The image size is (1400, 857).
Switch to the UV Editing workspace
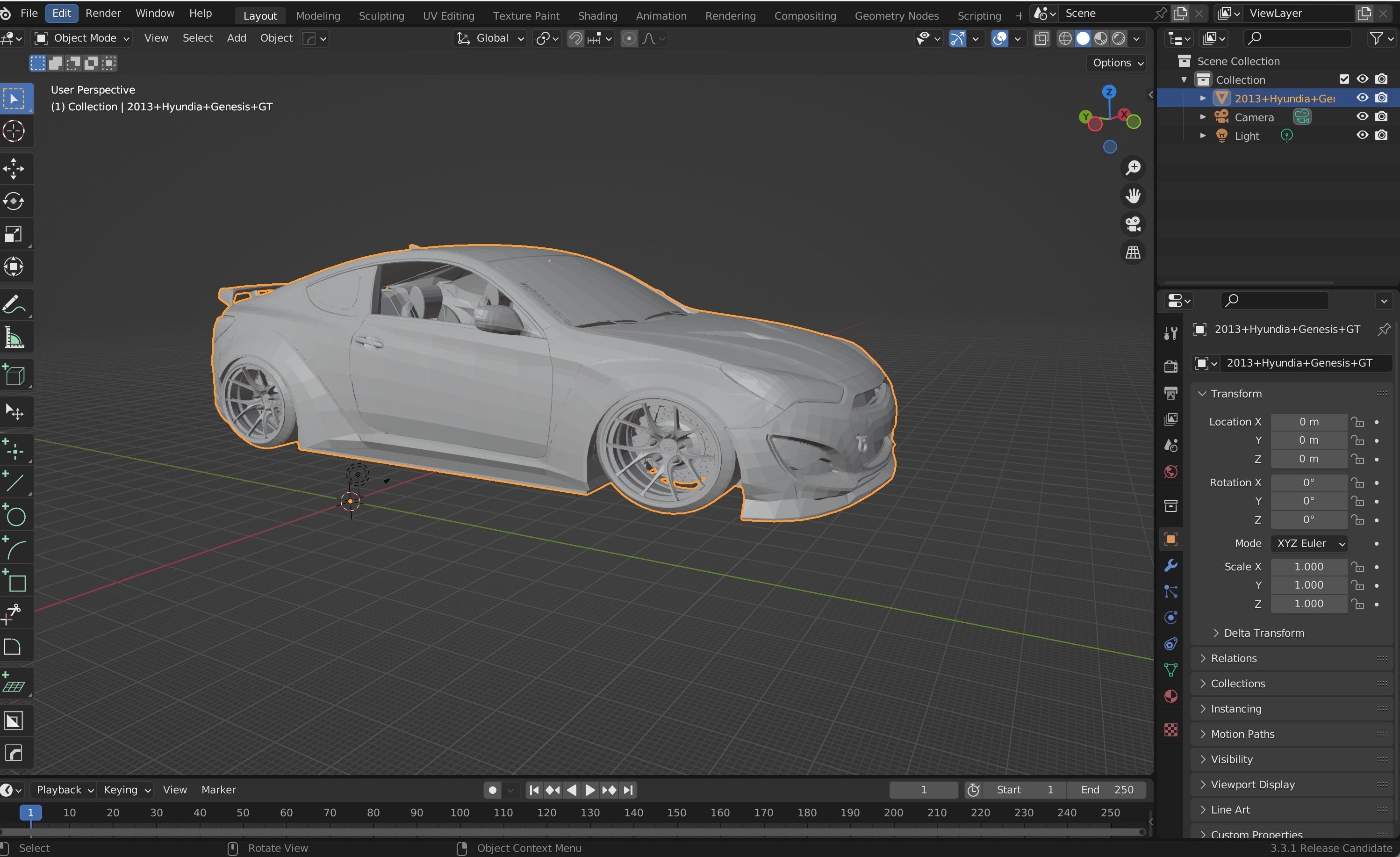point(448,15)
